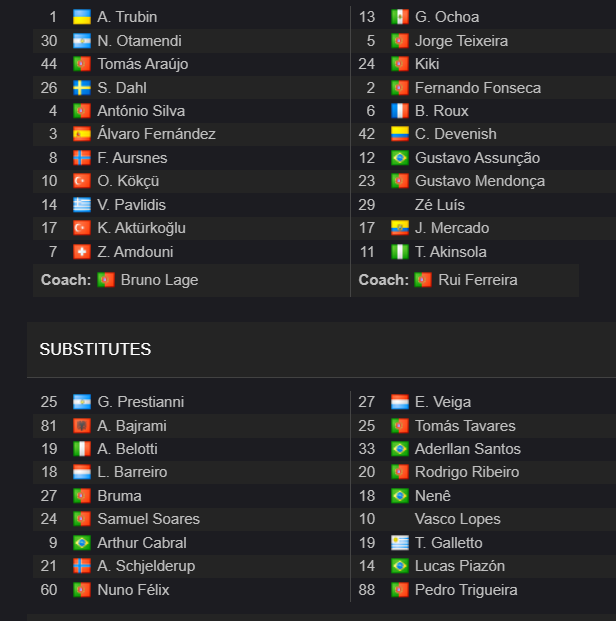Click the Italy flag next to A. Belotti

click(x=82, y=449)
